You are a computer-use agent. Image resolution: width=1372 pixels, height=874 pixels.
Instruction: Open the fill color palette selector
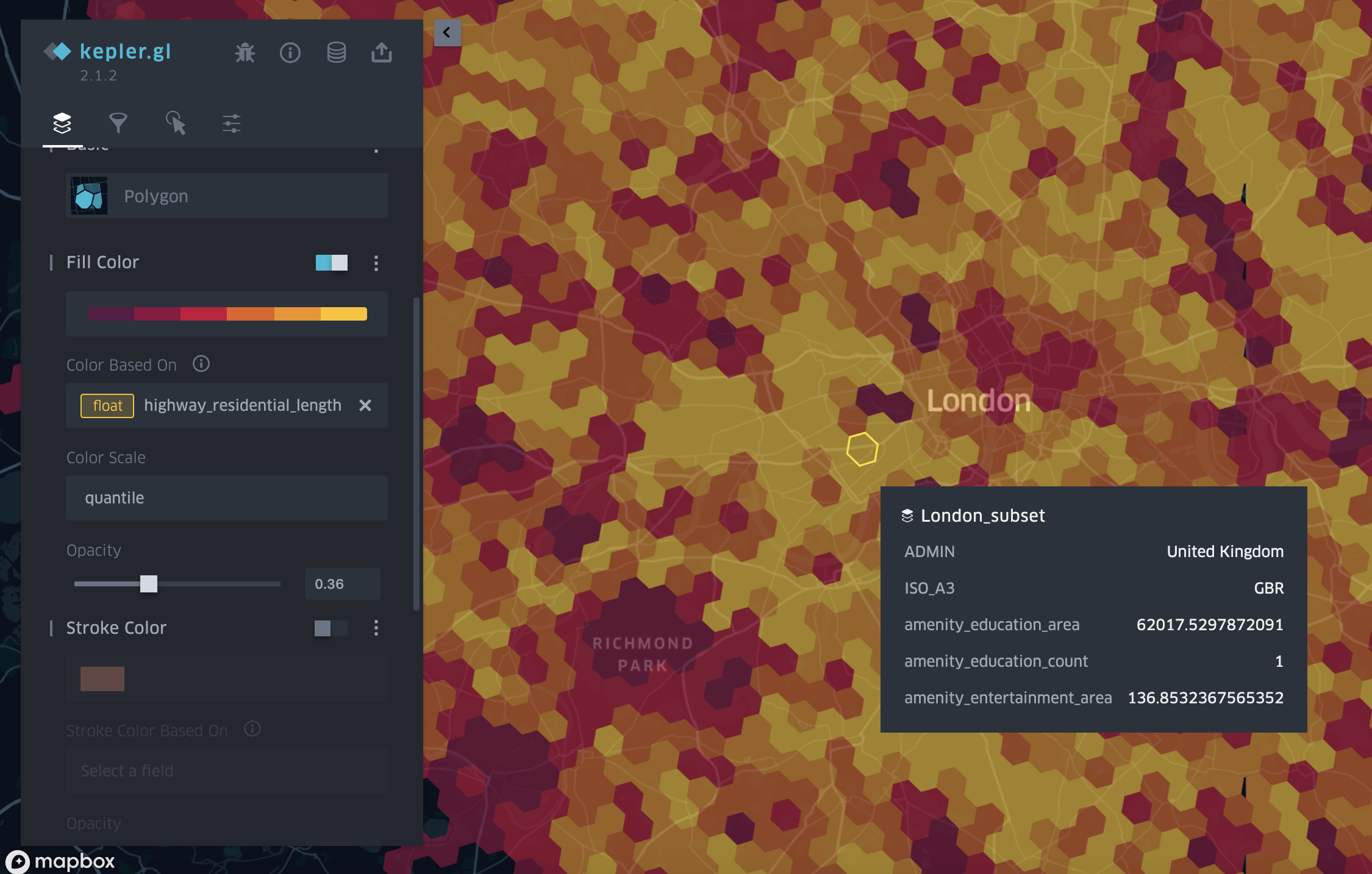(x=227, y=314)
